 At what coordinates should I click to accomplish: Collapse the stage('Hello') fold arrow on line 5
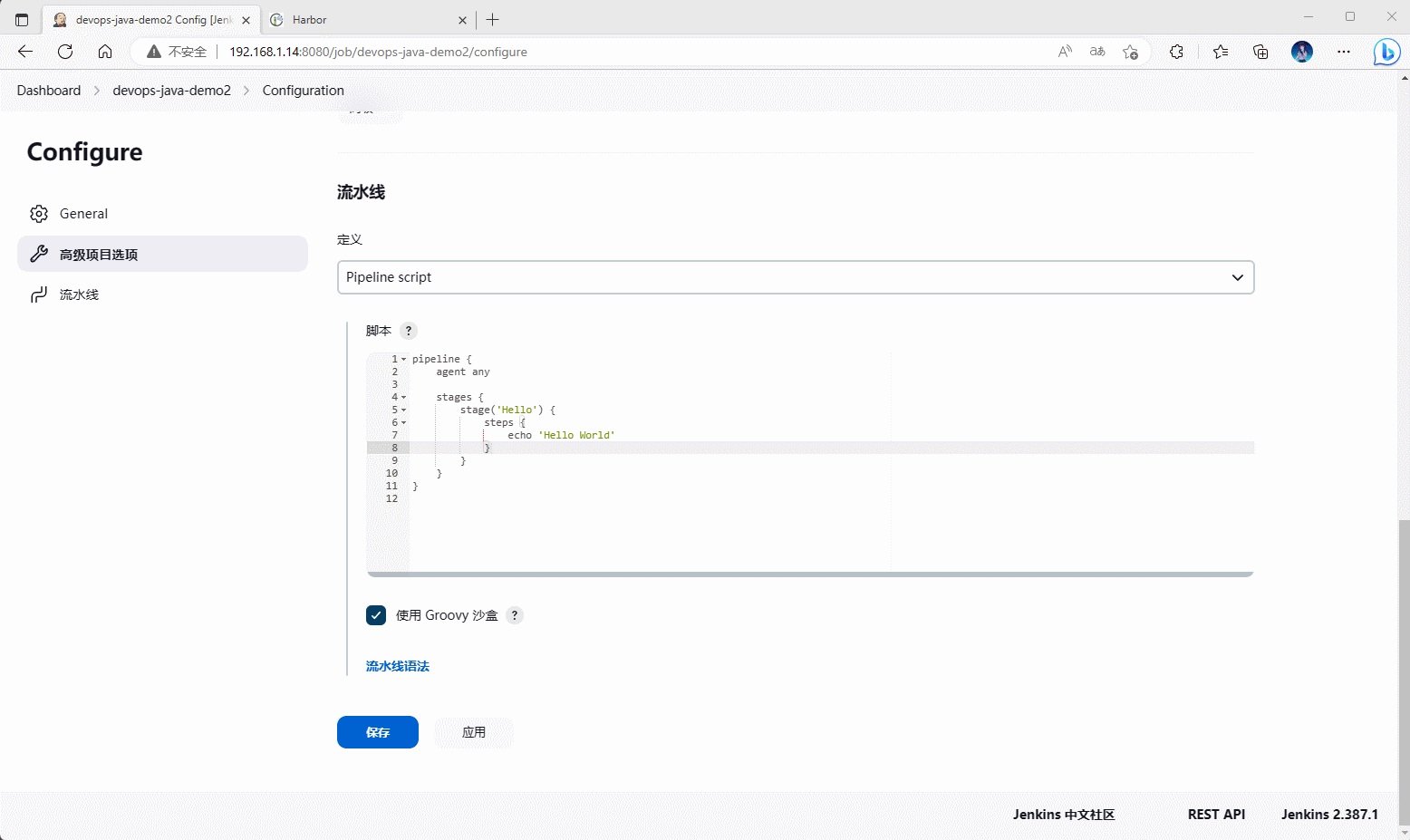tap(404, 410)
